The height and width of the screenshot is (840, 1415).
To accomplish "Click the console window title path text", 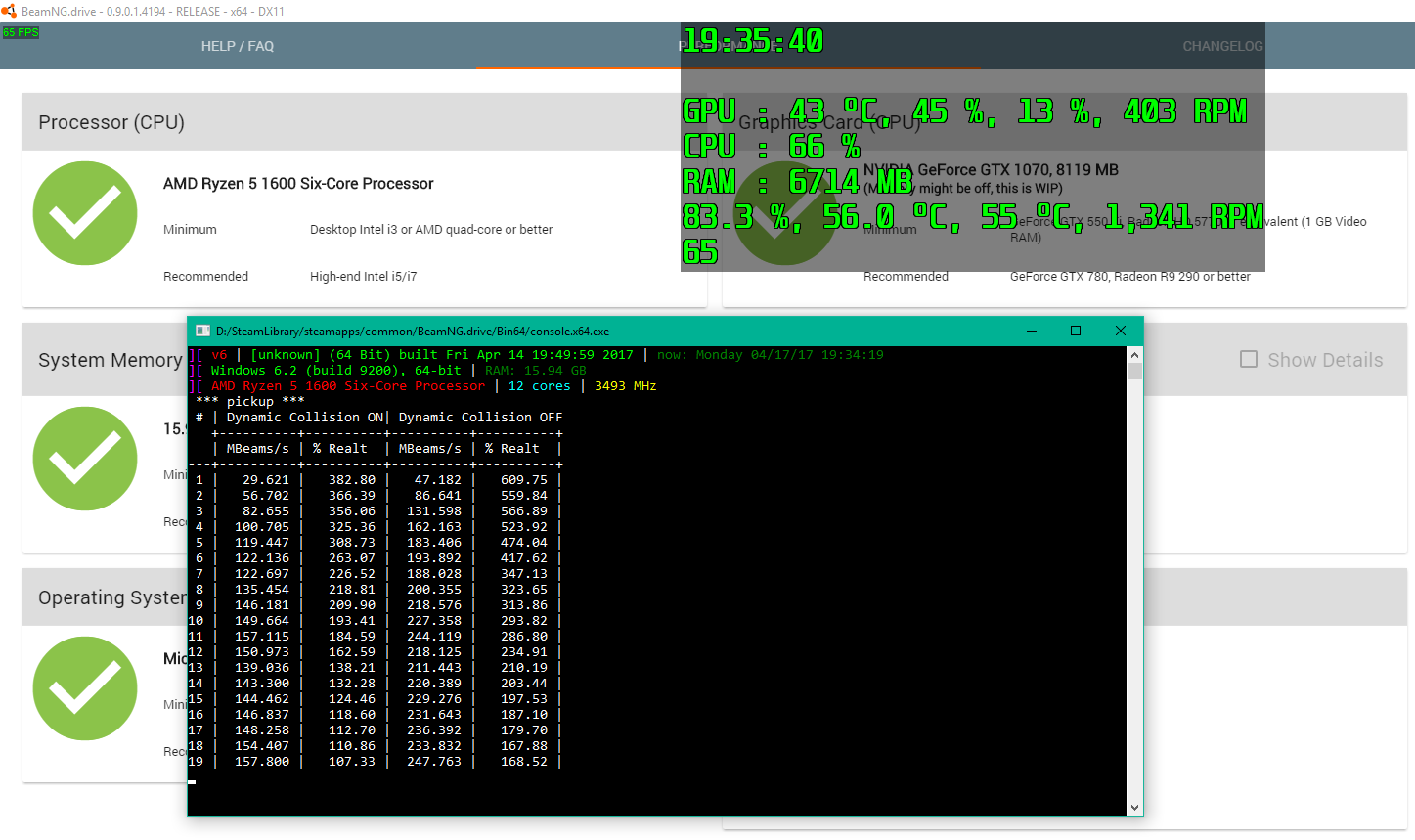I will (413, 332).
